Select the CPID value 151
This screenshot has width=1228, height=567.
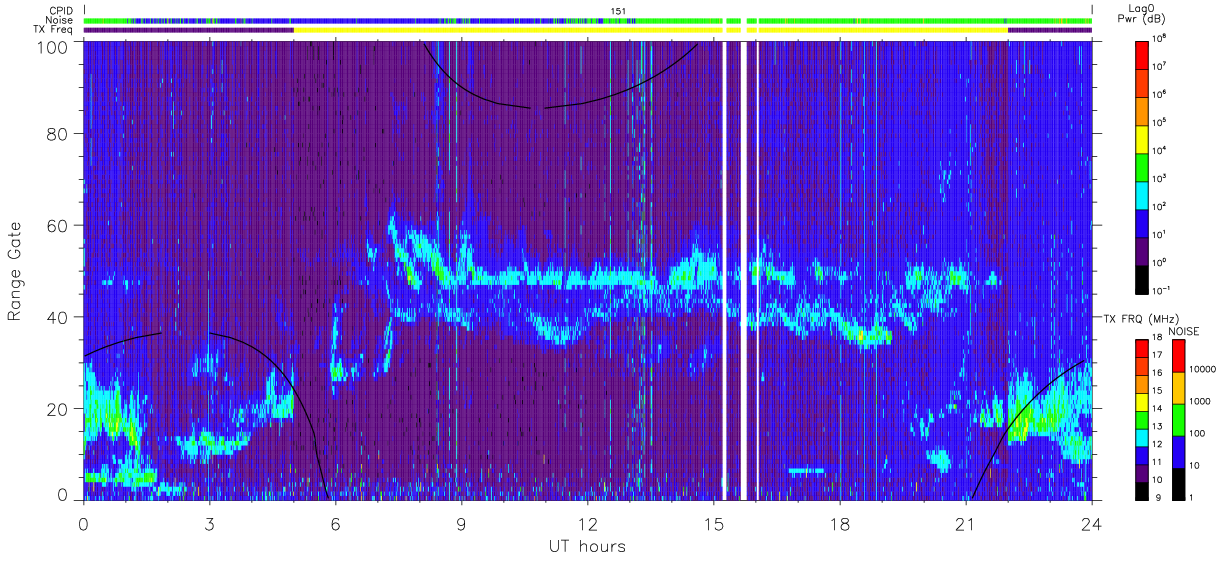pyautogui.click(x=619, y=11)
